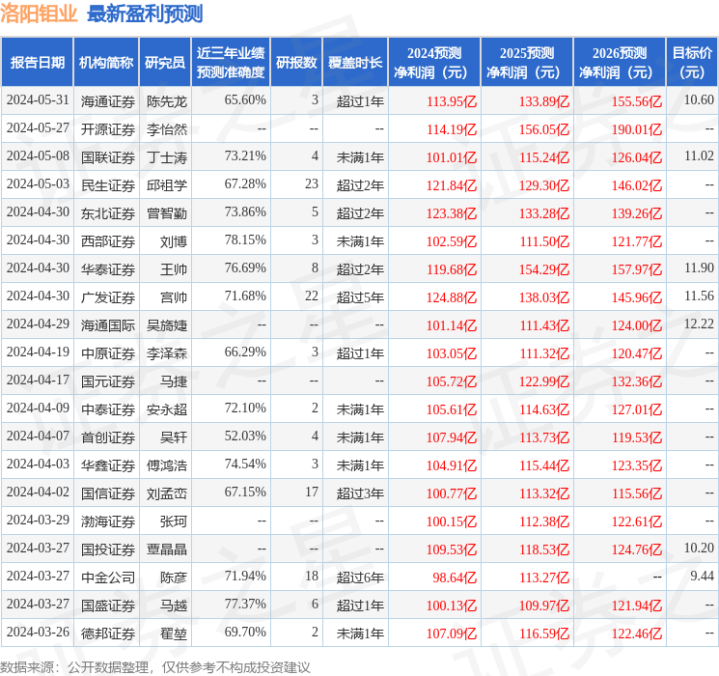Image resolution: width=719 pixels, height=676 pixels.
Task: Select the 国元证券 institution cell
Action: (108, 381)
